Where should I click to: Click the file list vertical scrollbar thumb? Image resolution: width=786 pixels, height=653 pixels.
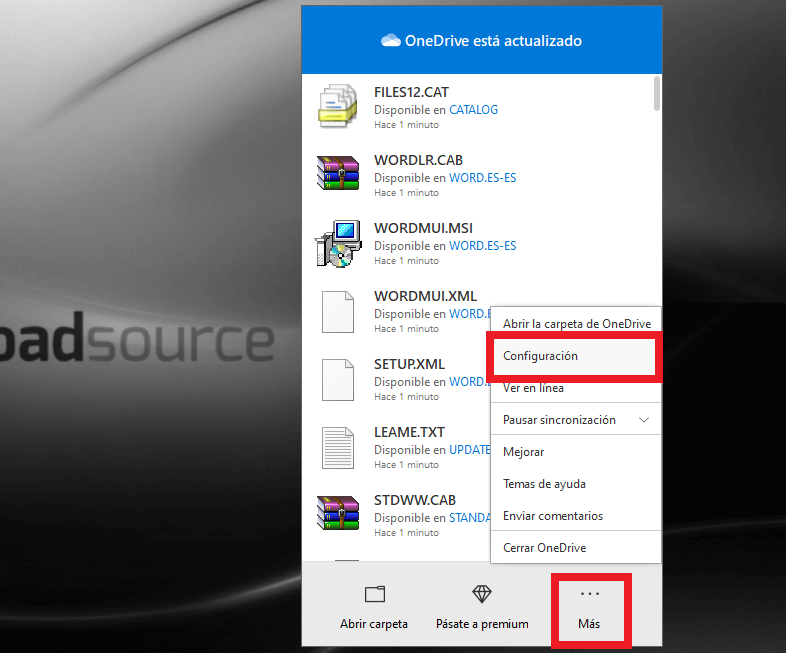point(657,93)
